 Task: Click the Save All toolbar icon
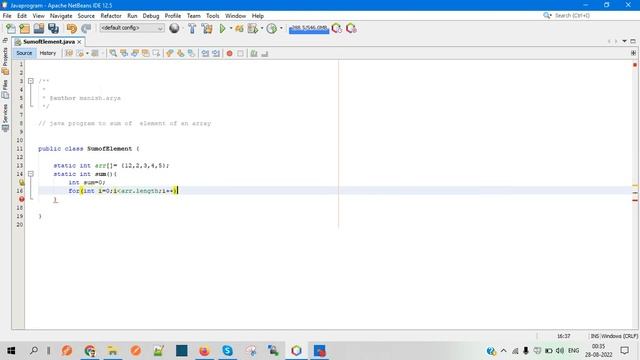53,28
